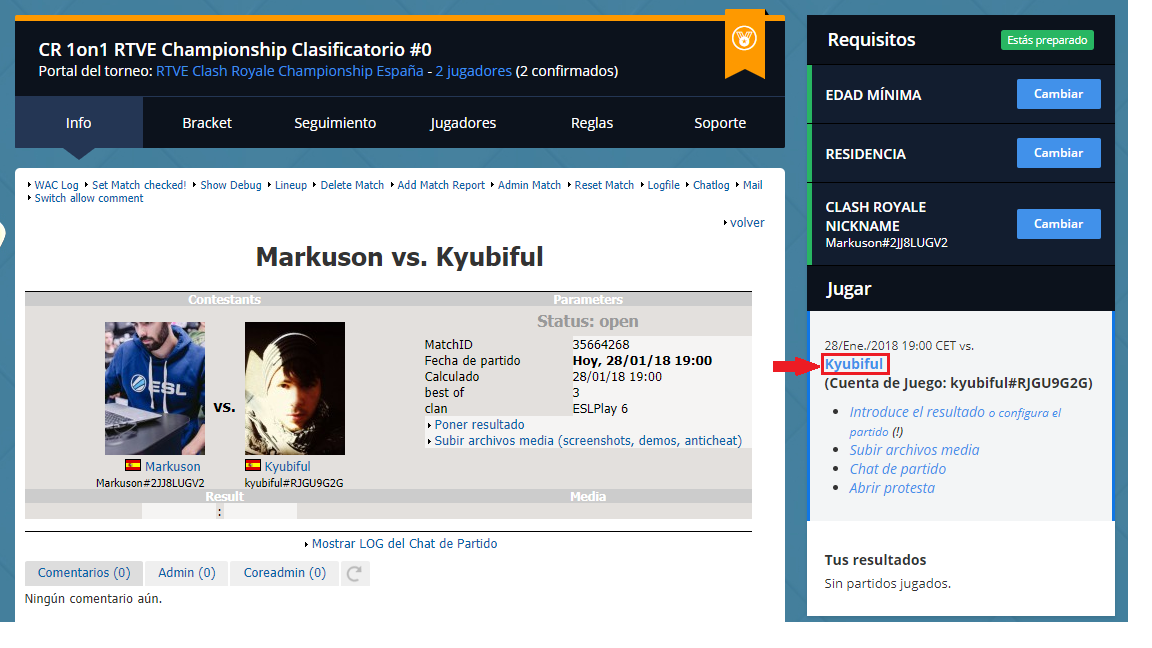Viewport: 1152px width, 648px height.
Task: Click the Mail admin link
Action: (x=752, y=185)
